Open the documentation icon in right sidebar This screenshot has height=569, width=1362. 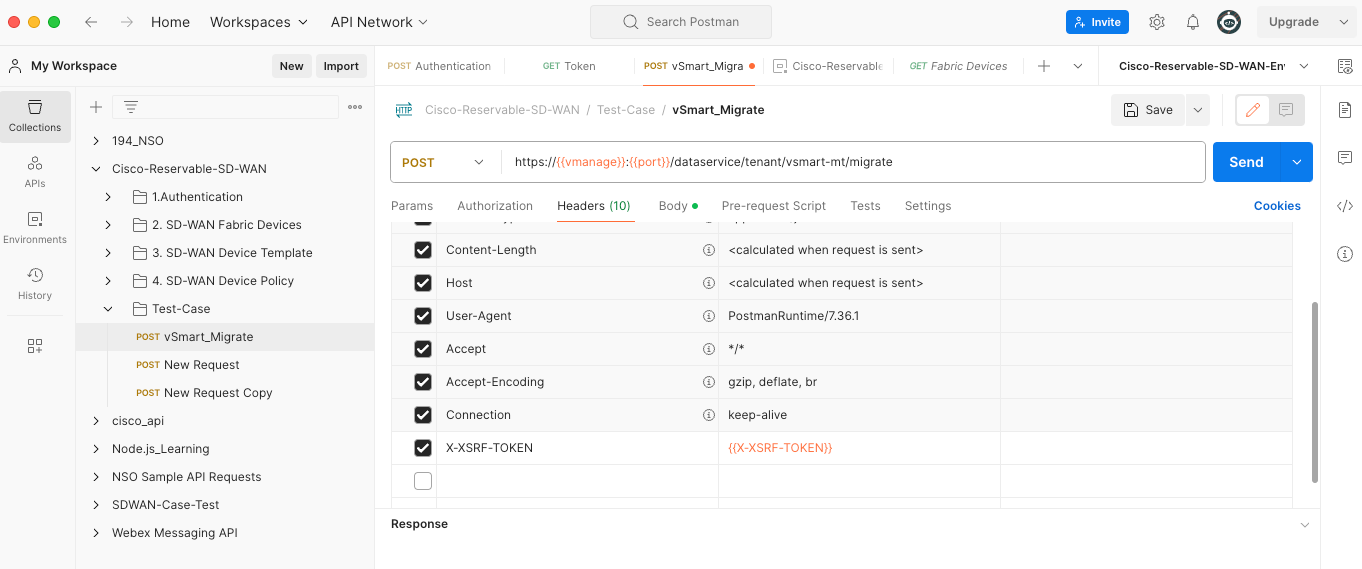(1345, 110)
